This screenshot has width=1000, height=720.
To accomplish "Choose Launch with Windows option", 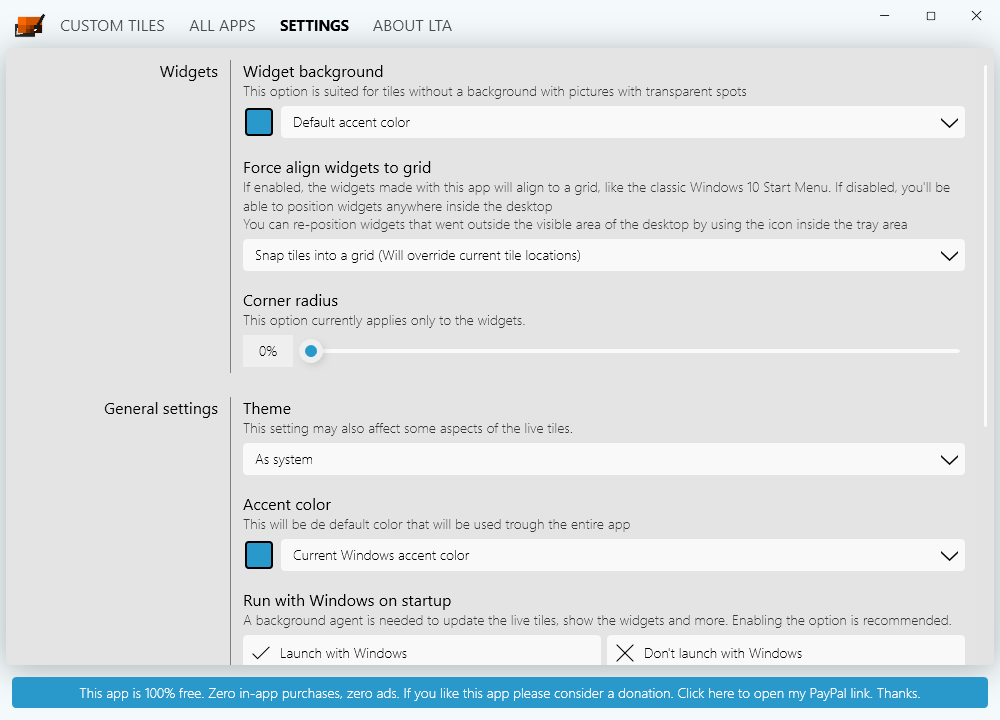I will [x=422, y=650].
